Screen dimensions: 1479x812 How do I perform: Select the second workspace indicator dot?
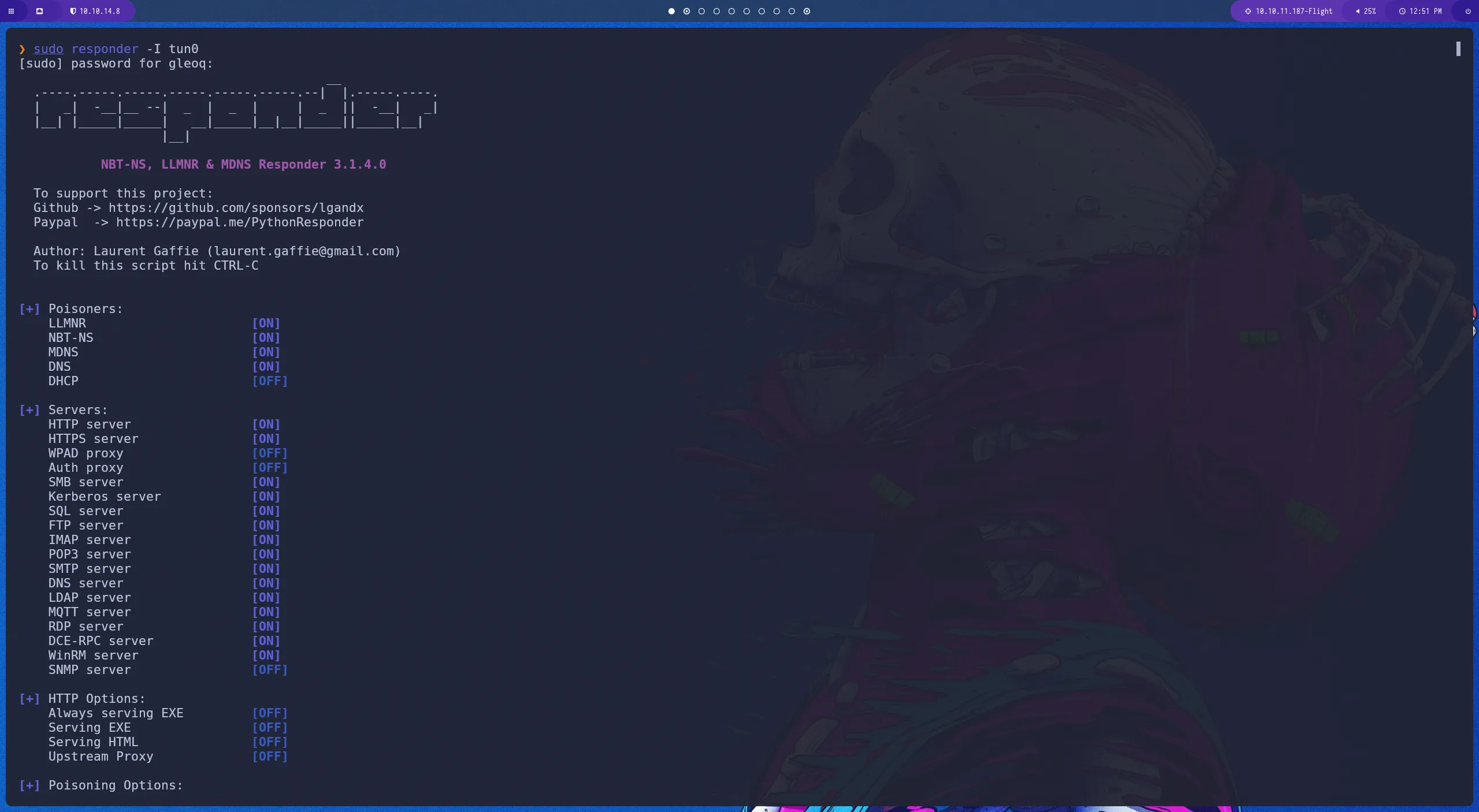686,11
